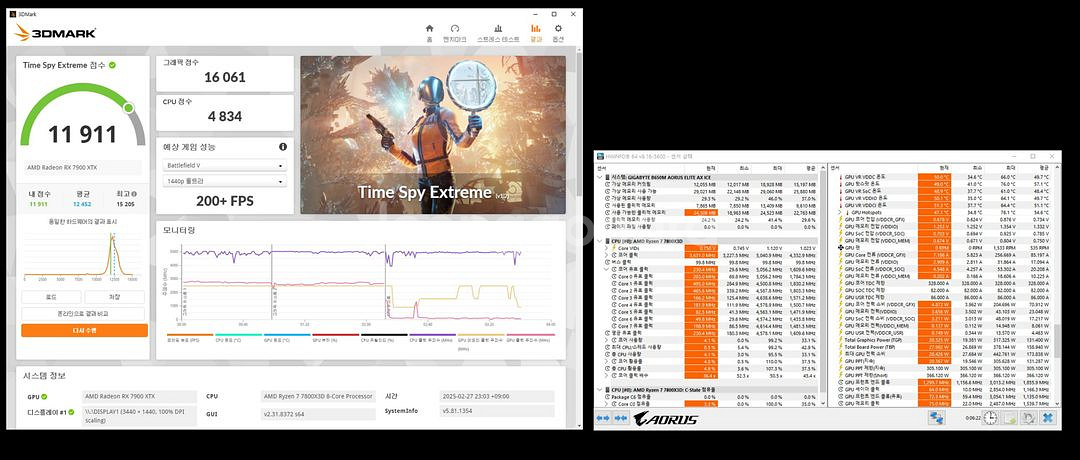
Task: Toggle the pink GPU clock frequency legend series
Action: pos(530,337)
